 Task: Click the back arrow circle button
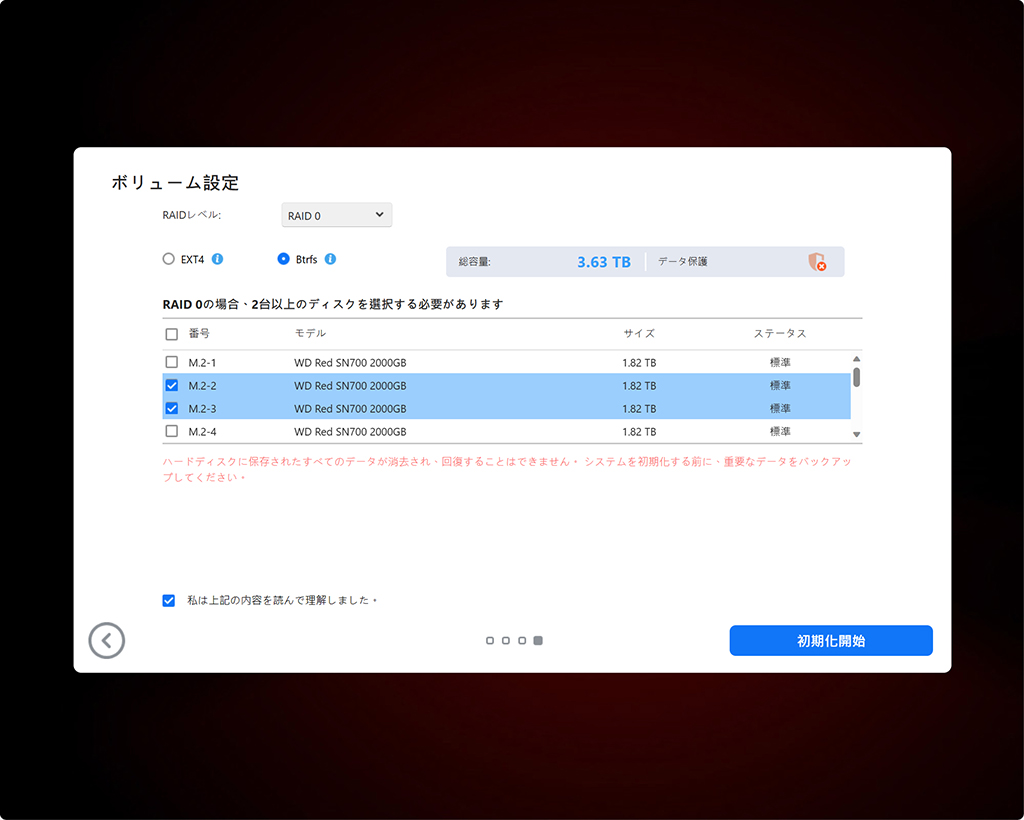[106, 640]
